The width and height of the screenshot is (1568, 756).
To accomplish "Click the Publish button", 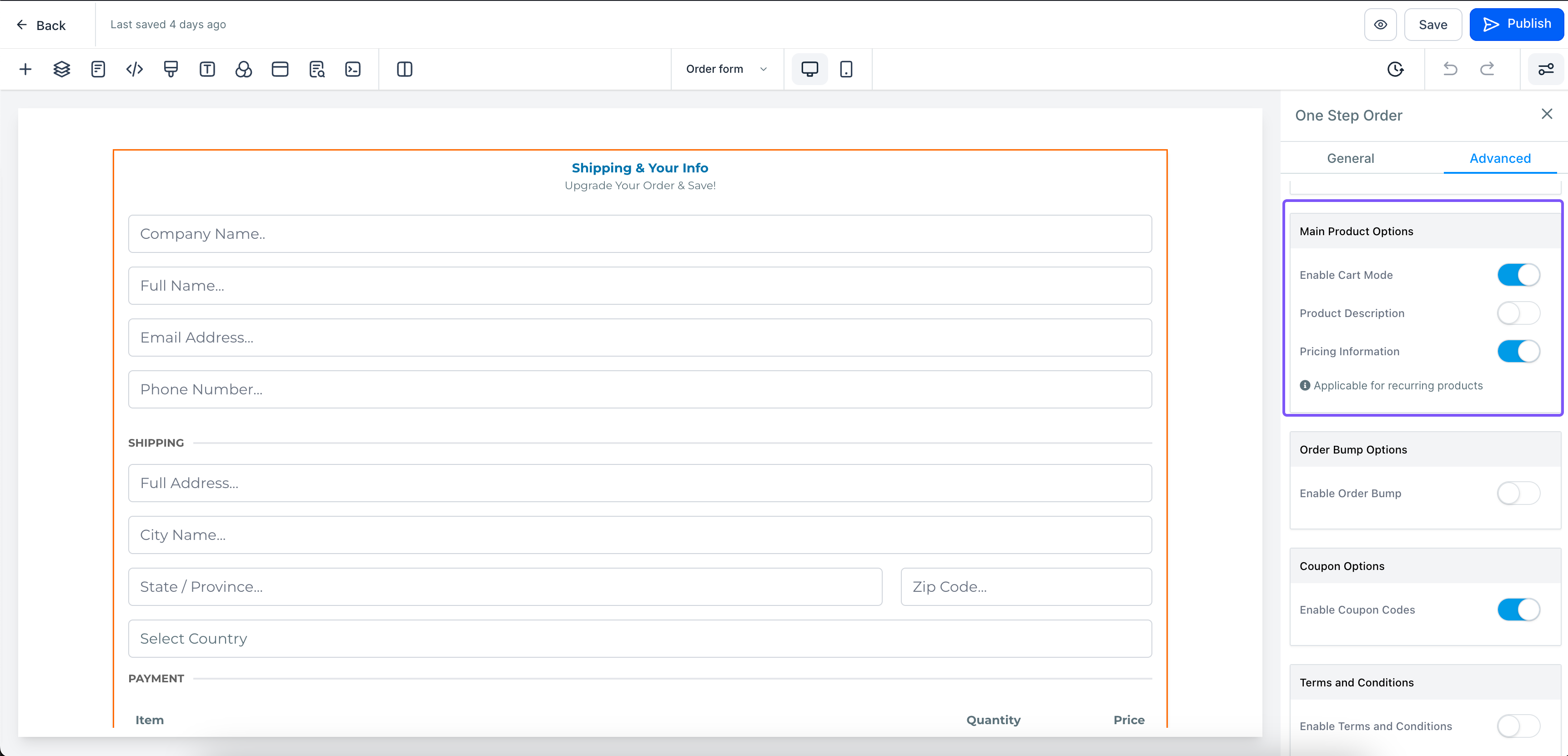I will coord(1516,25).
